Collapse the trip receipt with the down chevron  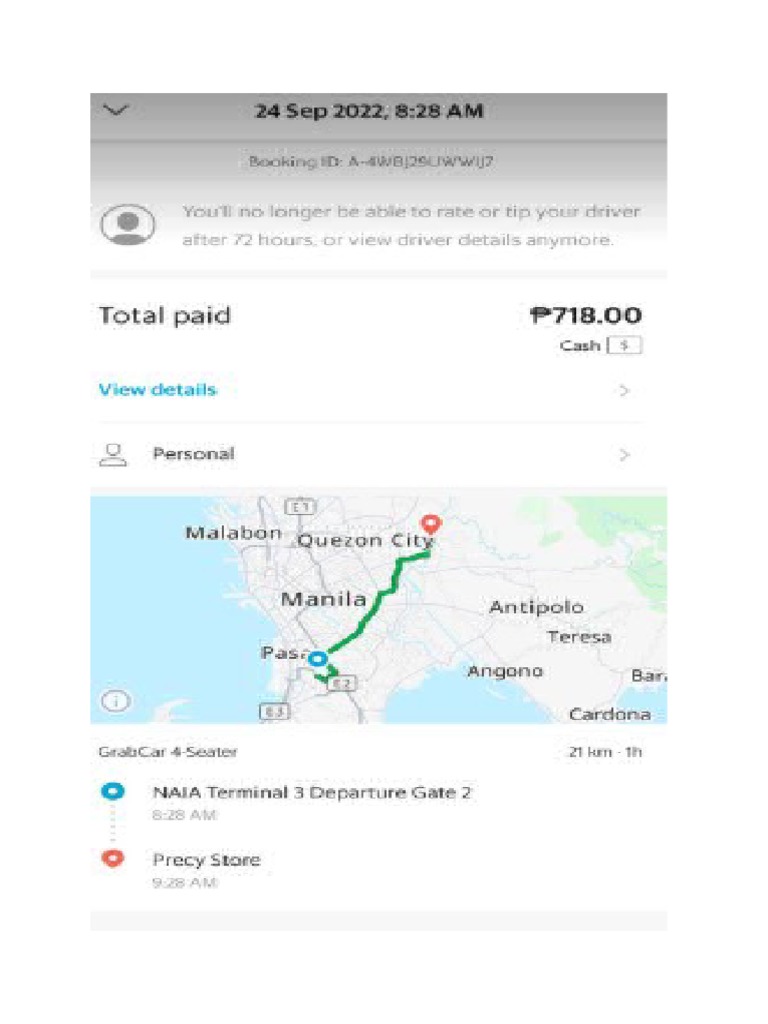pyautogui.click(x=117, y=111)
